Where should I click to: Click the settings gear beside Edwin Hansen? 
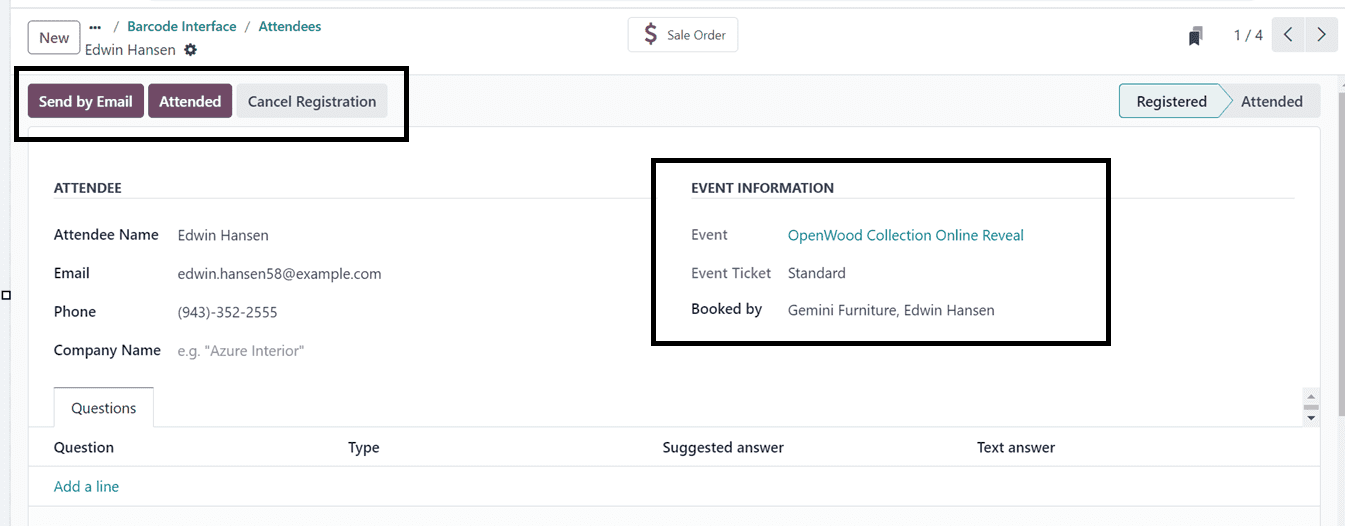[x=191, y=50]
